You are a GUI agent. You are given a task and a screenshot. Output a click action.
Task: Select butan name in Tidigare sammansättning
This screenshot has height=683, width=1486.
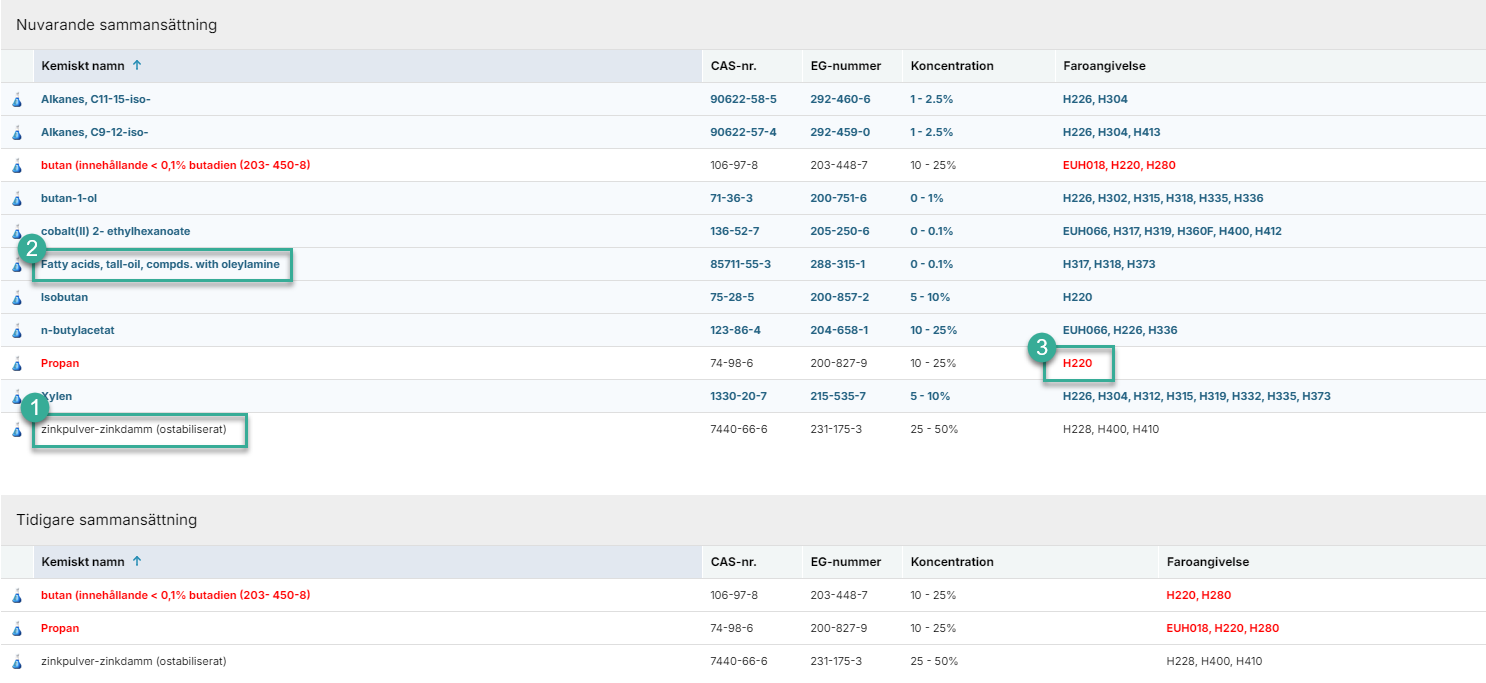pos(176,596)
